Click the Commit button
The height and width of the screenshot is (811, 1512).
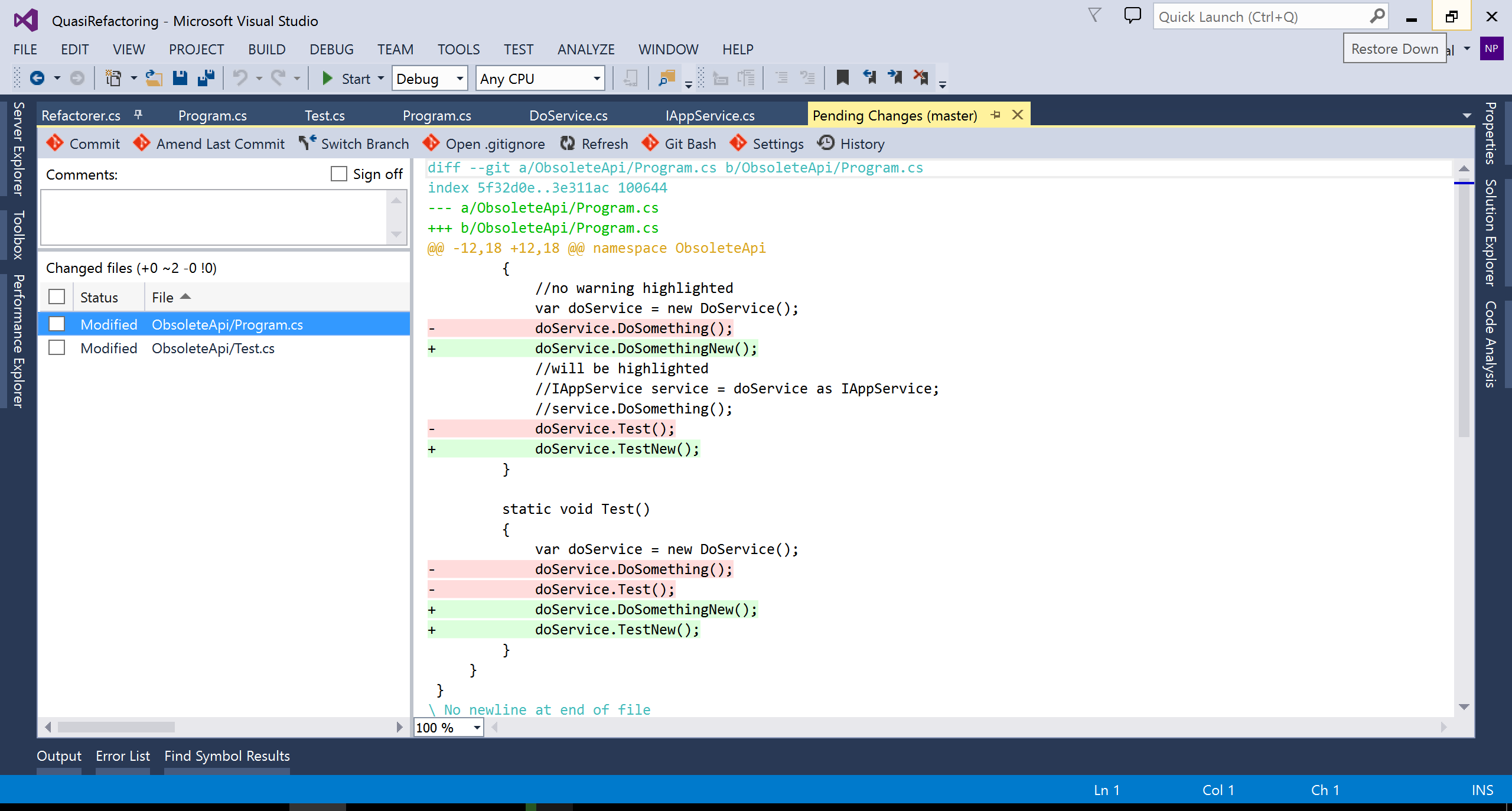[x=83, y=144]
